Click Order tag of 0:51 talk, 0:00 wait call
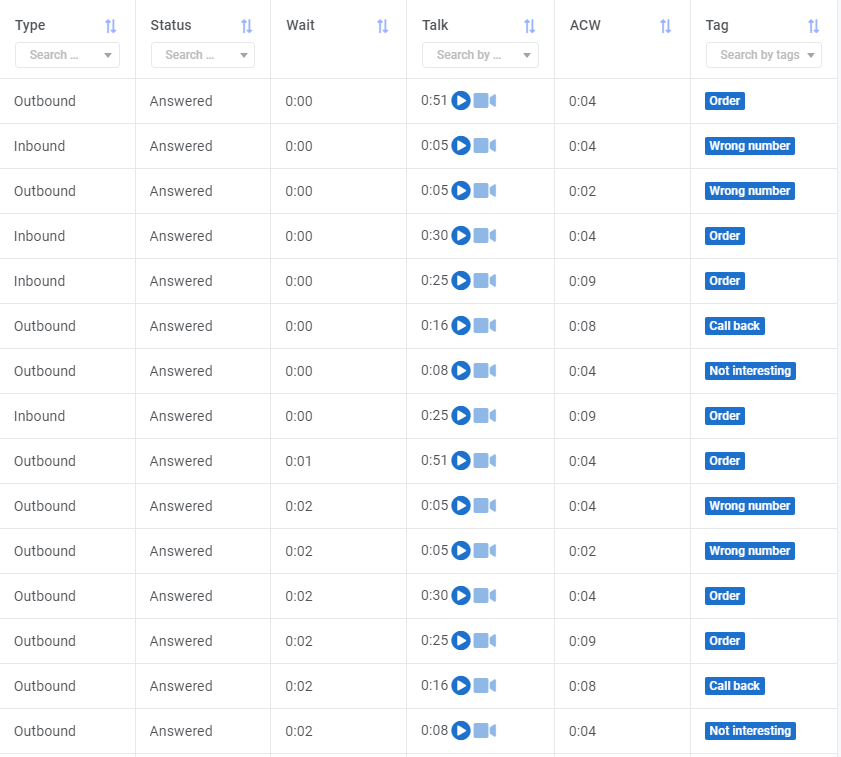 (725, 101)
